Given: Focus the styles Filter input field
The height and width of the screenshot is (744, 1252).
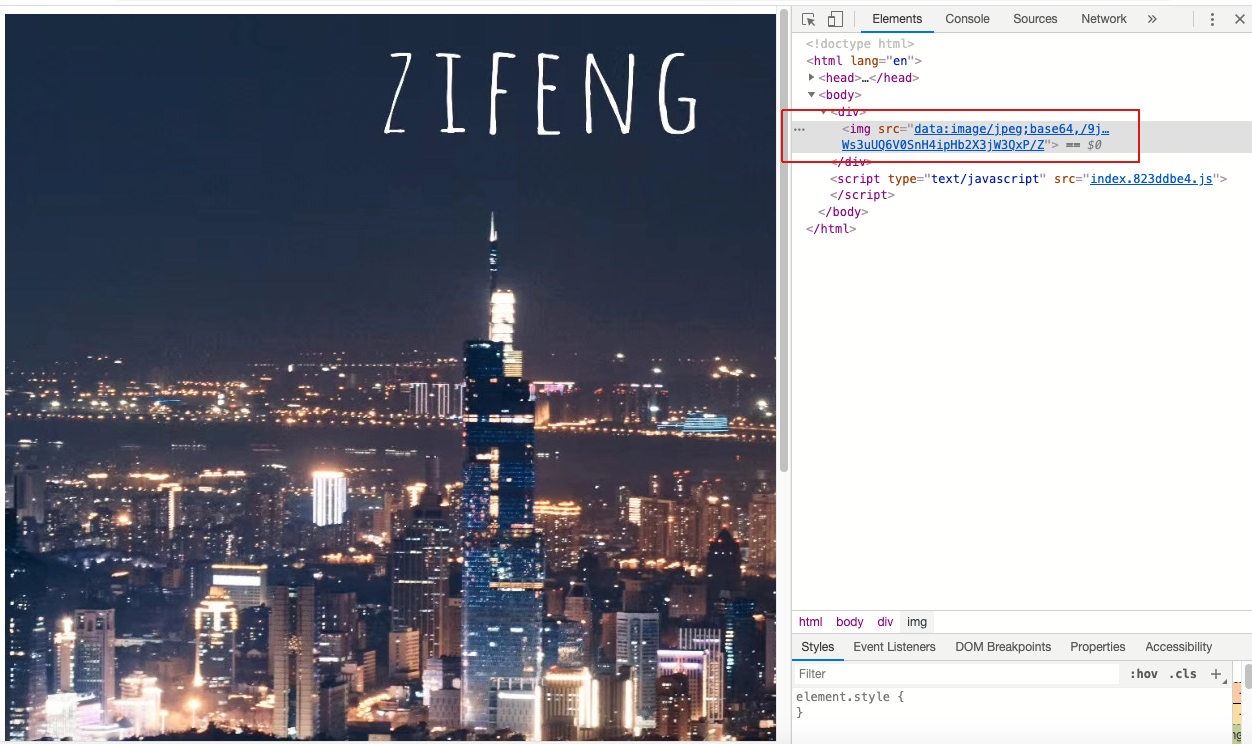Looking at the screenshot, I should click(x=957, y=674).
